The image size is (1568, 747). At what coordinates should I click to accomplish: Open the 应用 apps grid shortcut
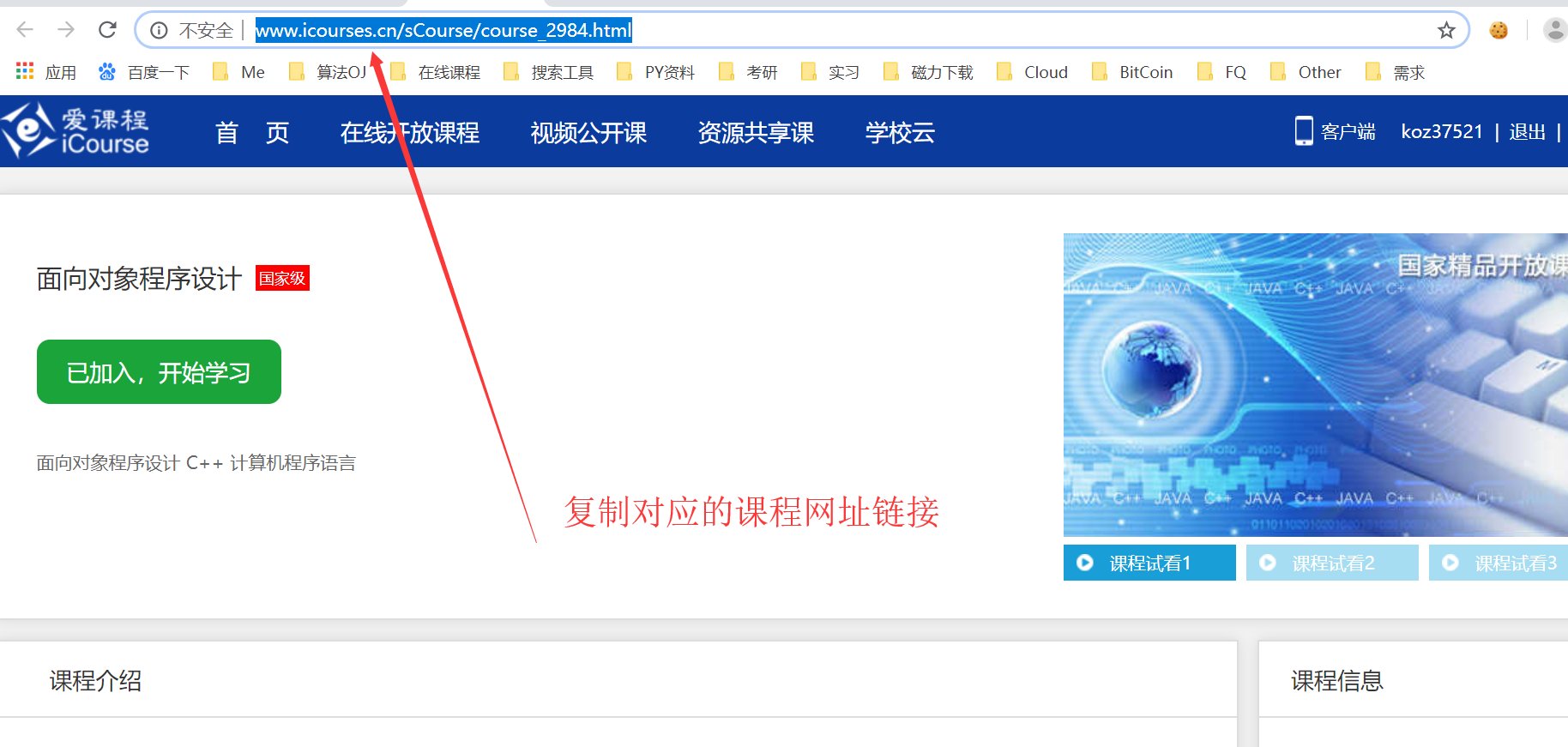click(46, 72)
